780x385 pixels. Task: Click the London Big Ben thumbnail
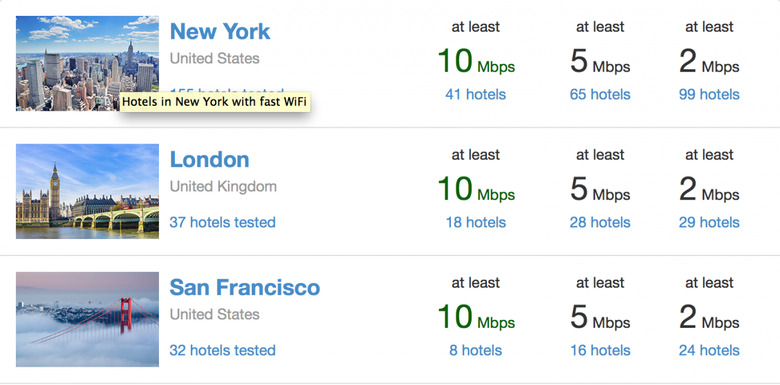pyautogui.click(x=88, y=192)
